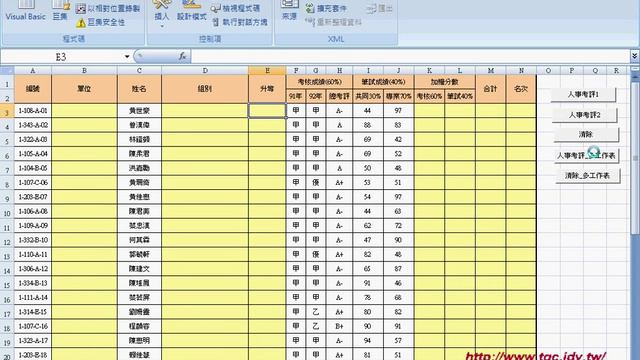This screenshot has width=640, height=360.
Task: Click cell with ID 1-111-A-14
Action: [x=33, y=298]
